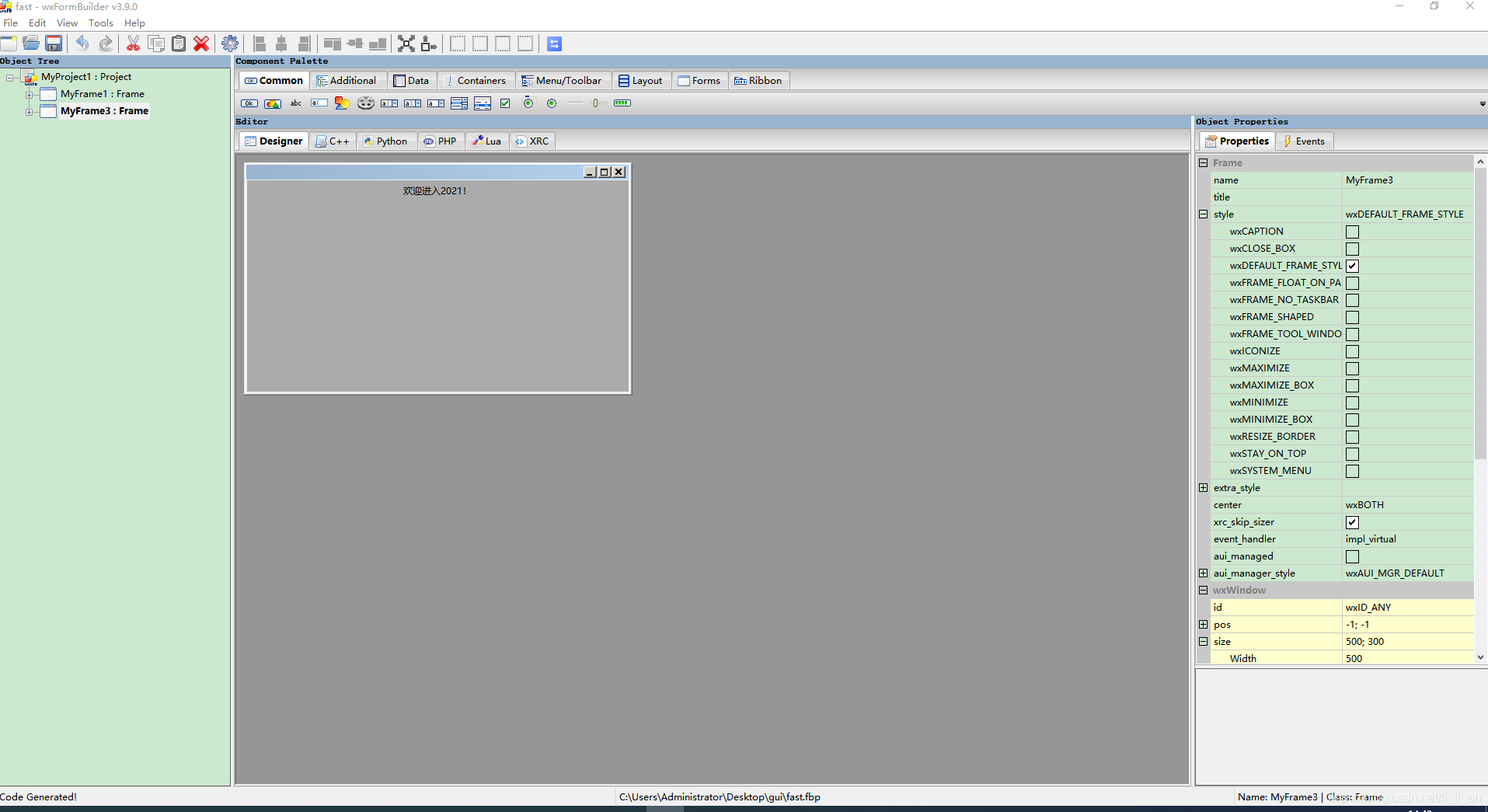Add a wxStaticBitmap from the palette
Screen dimensions: 1488x812
tap(343, 103)
